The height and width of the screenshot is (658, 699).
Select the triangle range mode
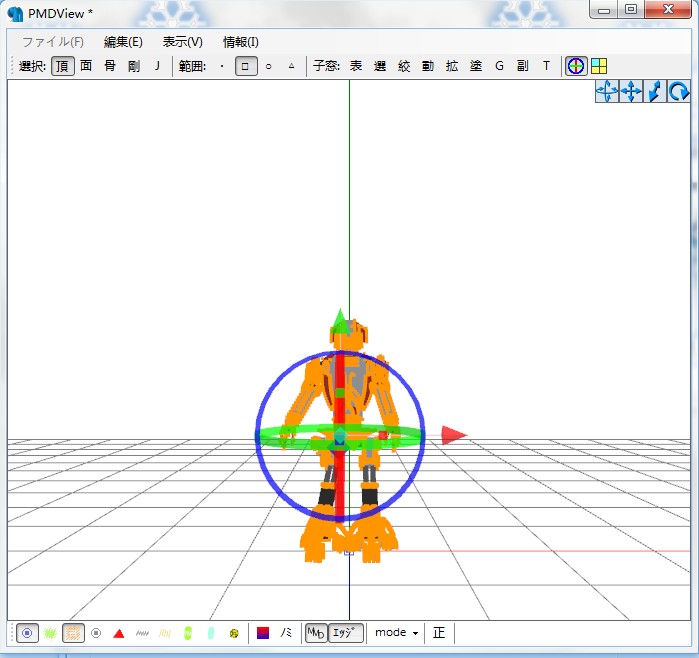[292, 66]
